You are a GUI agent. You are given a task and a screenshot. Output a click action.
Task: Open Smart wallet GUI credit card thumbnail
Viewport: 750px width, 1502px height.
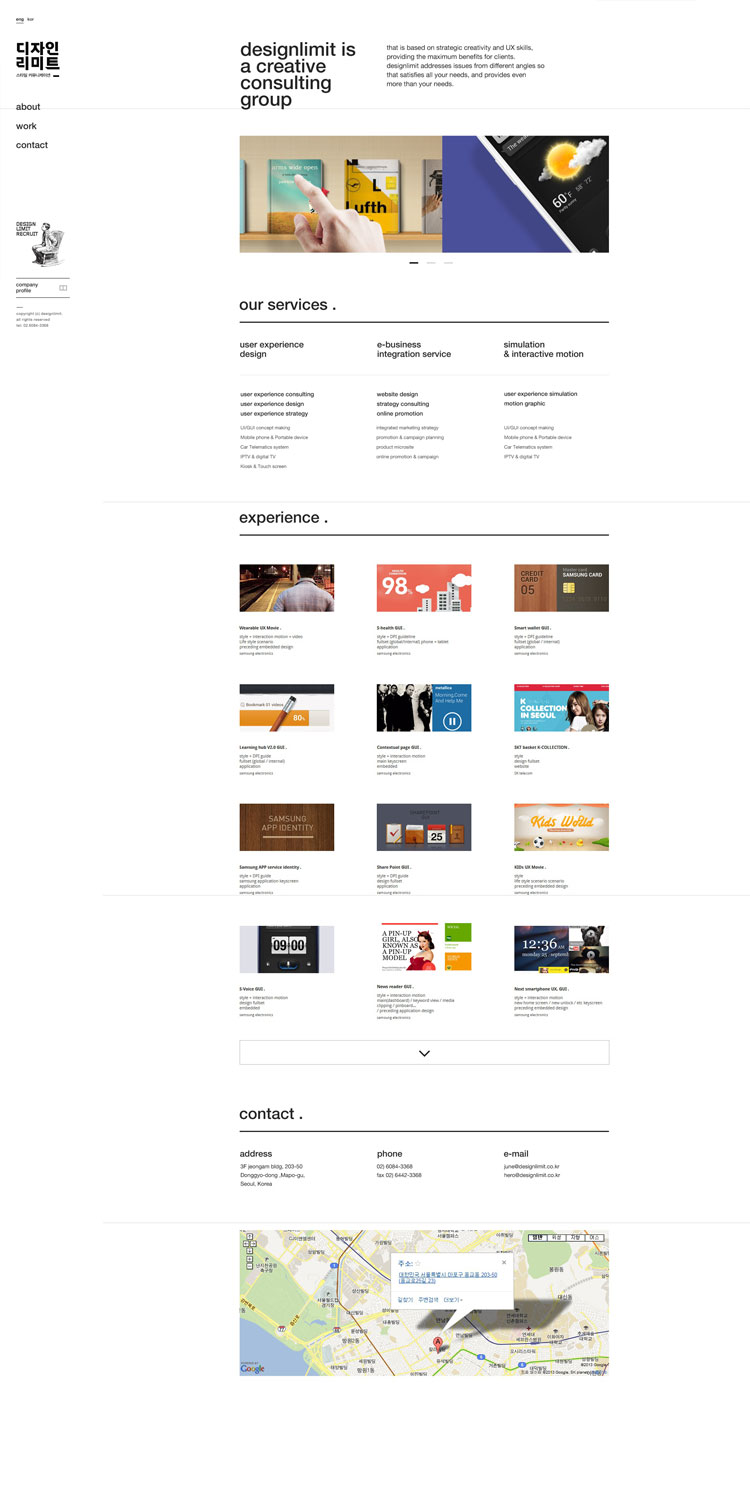(x=561, y=588)
